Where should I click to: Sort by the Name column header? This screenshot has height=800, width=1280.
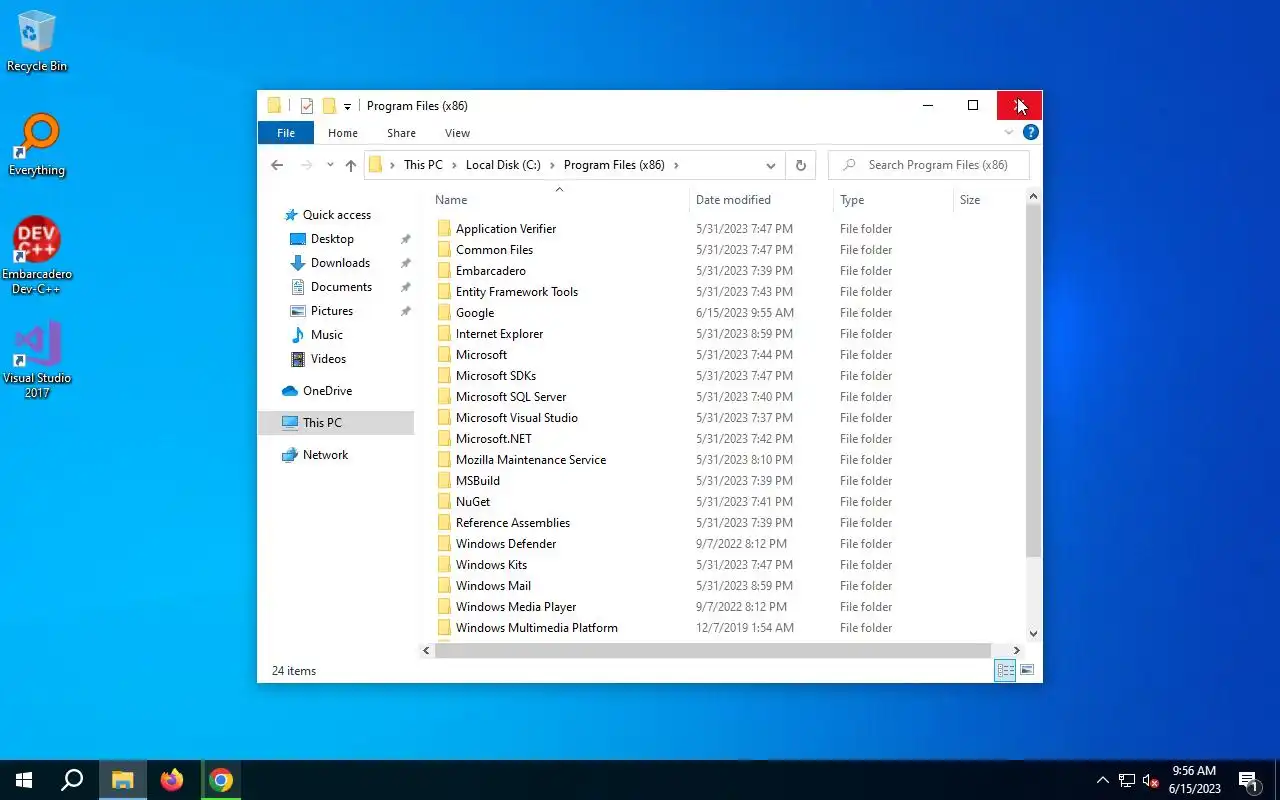click(559, 200)
